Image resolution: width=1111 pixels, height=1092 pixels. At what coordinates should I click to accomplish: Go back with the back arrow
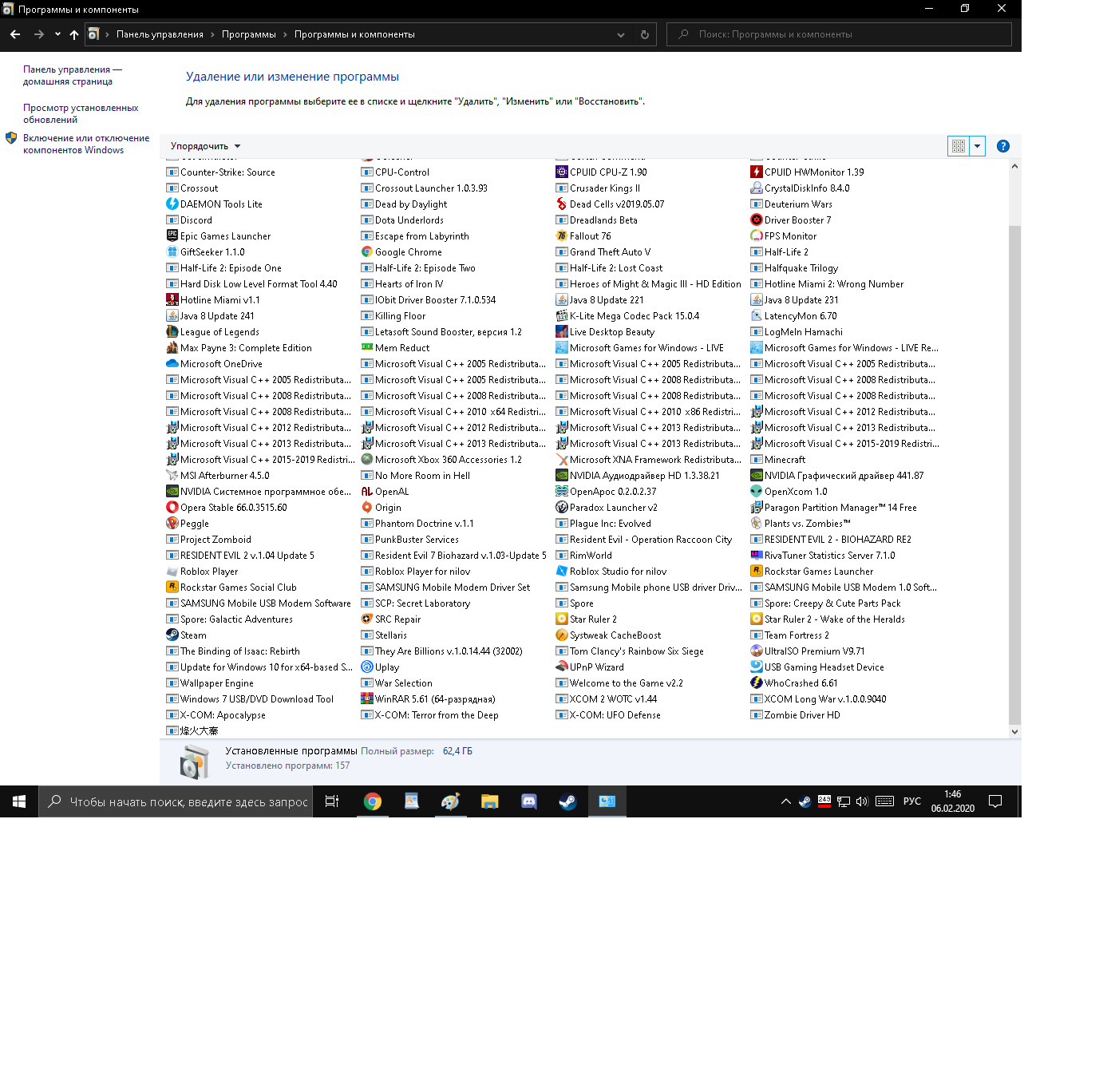point(15,34)
